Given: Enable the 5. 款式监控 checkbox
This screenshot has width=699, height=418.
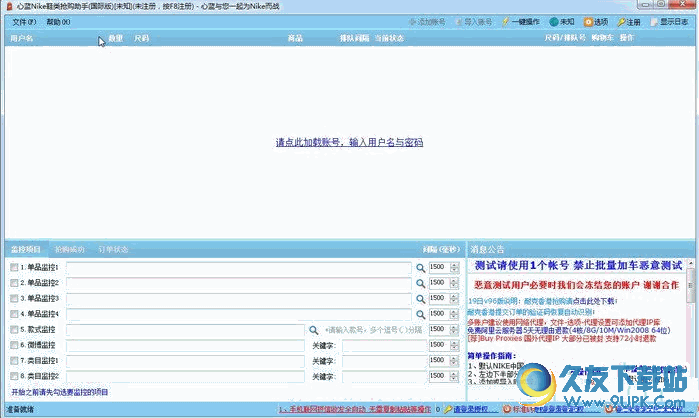Looking at the screenshot, I should pos(14,330).
